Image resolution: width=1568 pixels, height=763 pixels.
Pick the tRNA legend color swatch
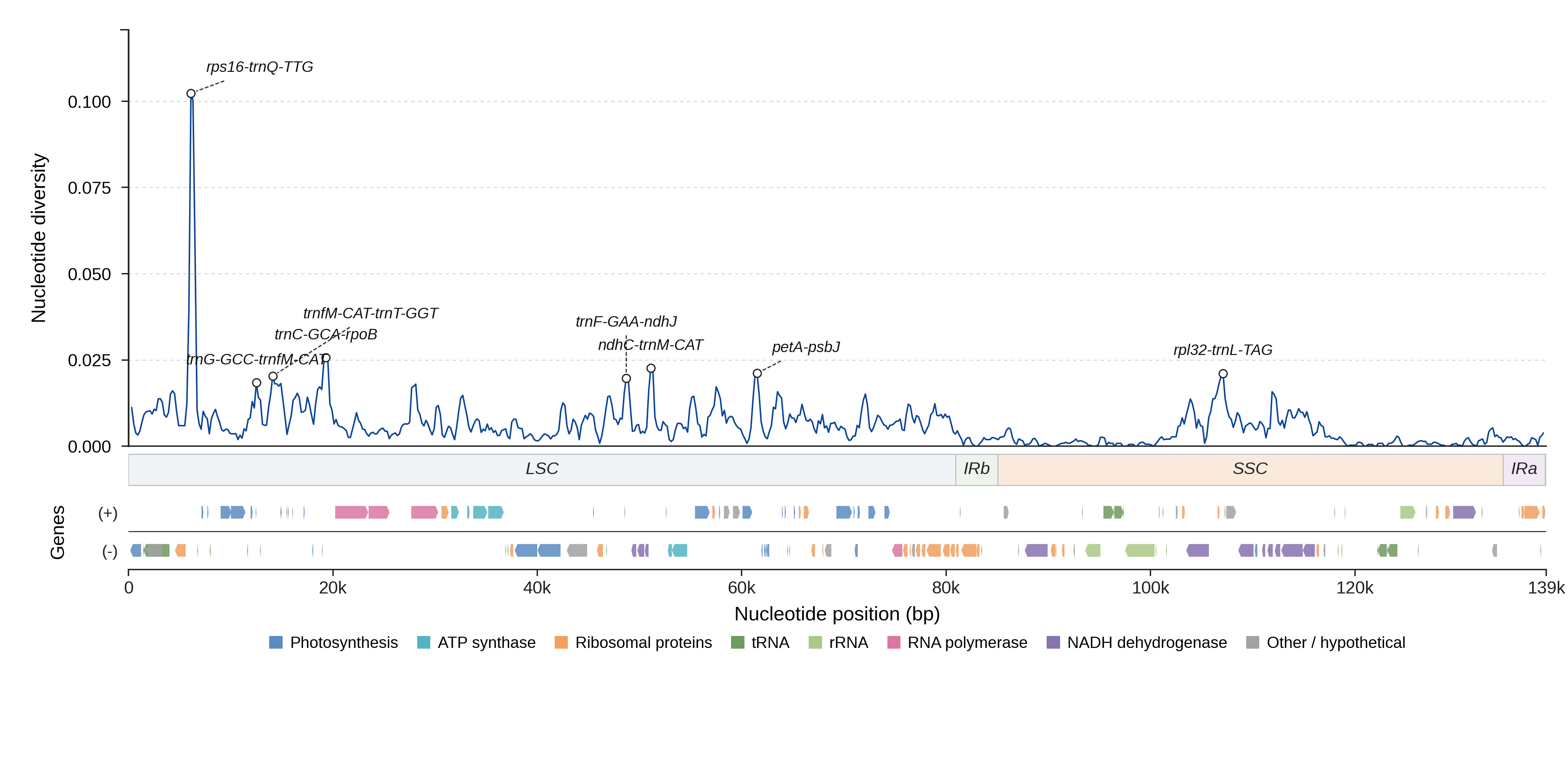click(x=738, y=642)
